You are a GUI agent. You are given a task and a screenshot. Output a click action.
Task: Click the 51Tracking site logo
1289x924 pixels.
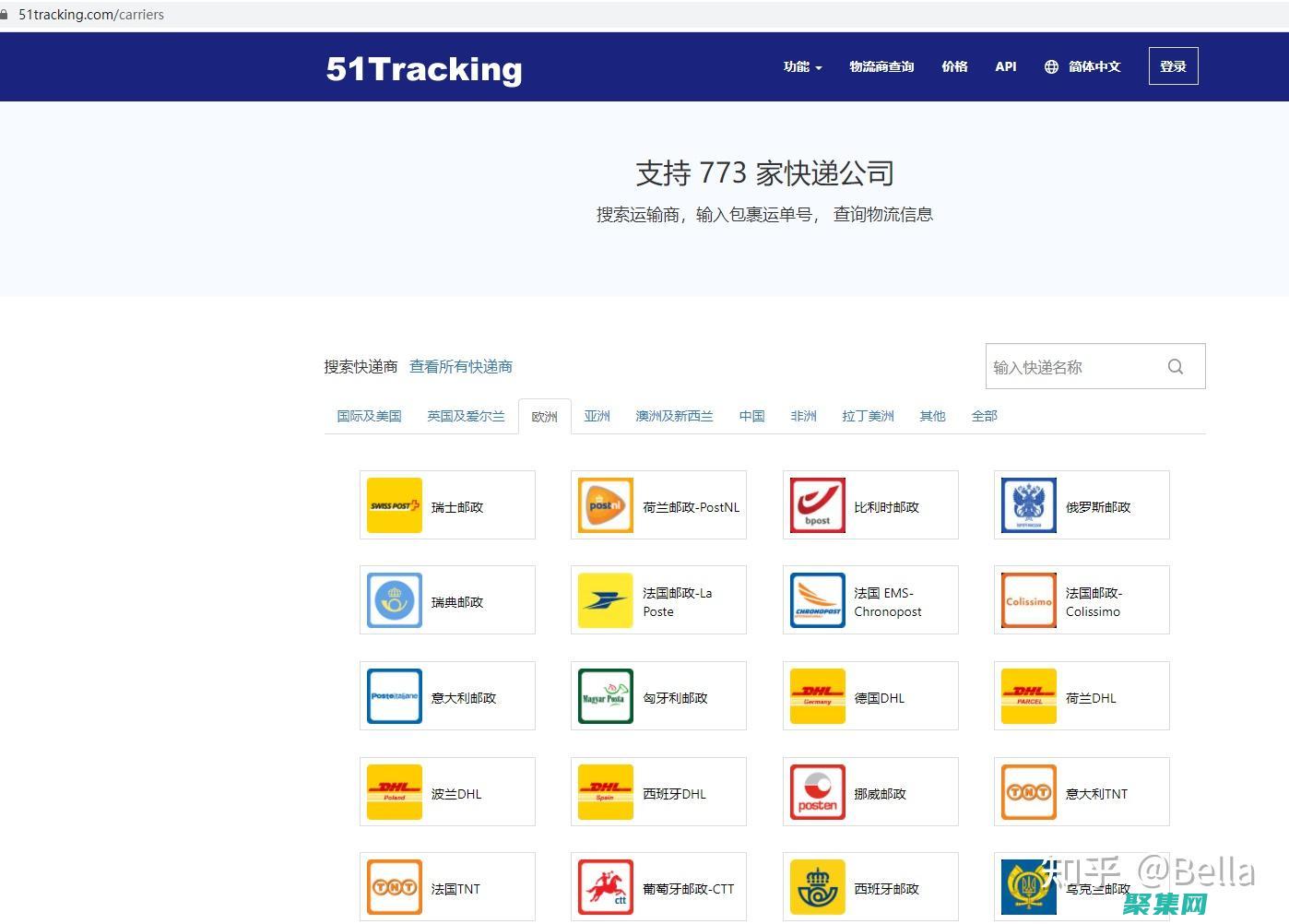pos(424,69)
